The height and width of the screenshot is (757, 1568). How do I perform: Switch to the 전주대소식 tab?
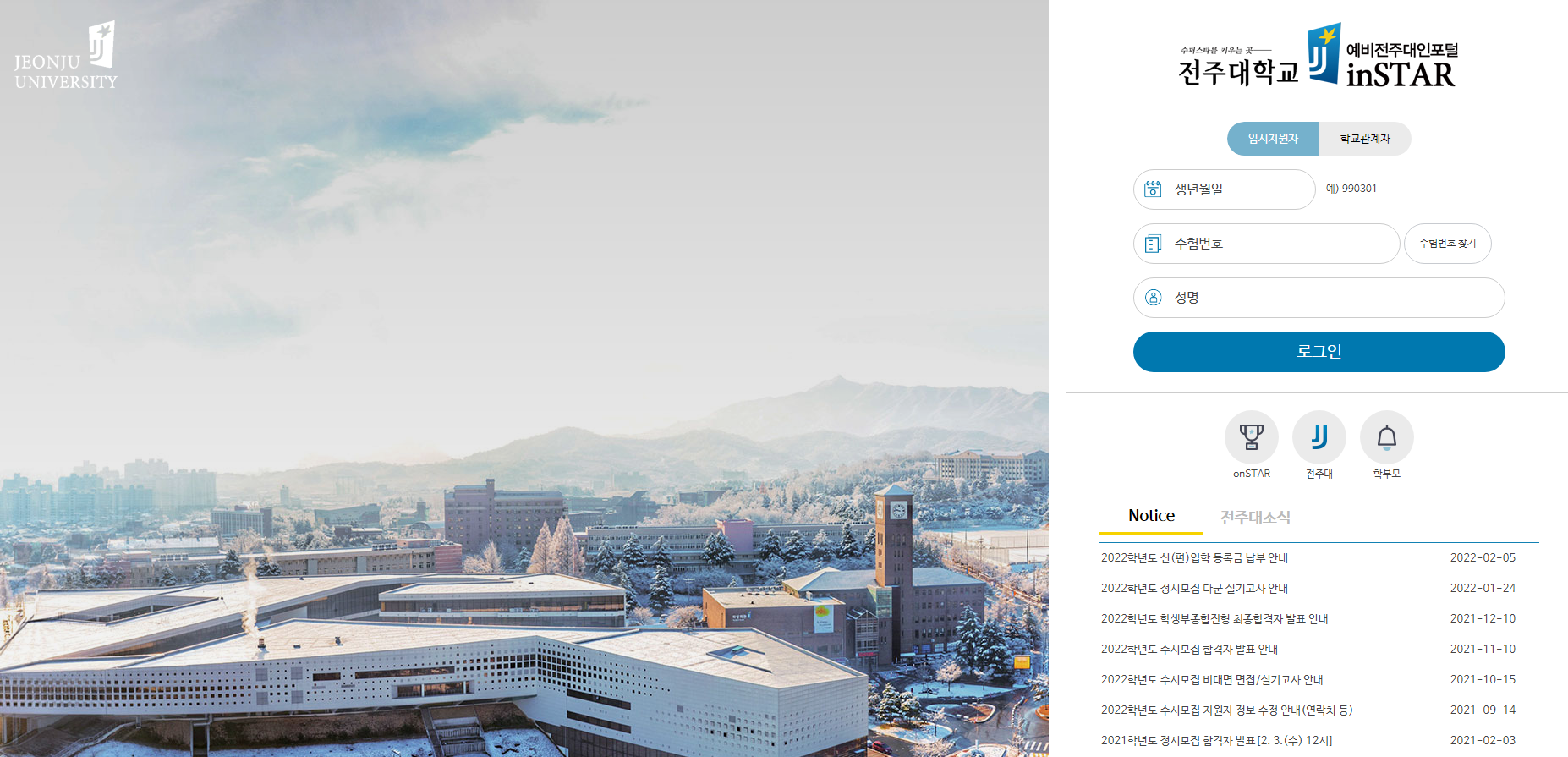click(x=1255, y=518)
